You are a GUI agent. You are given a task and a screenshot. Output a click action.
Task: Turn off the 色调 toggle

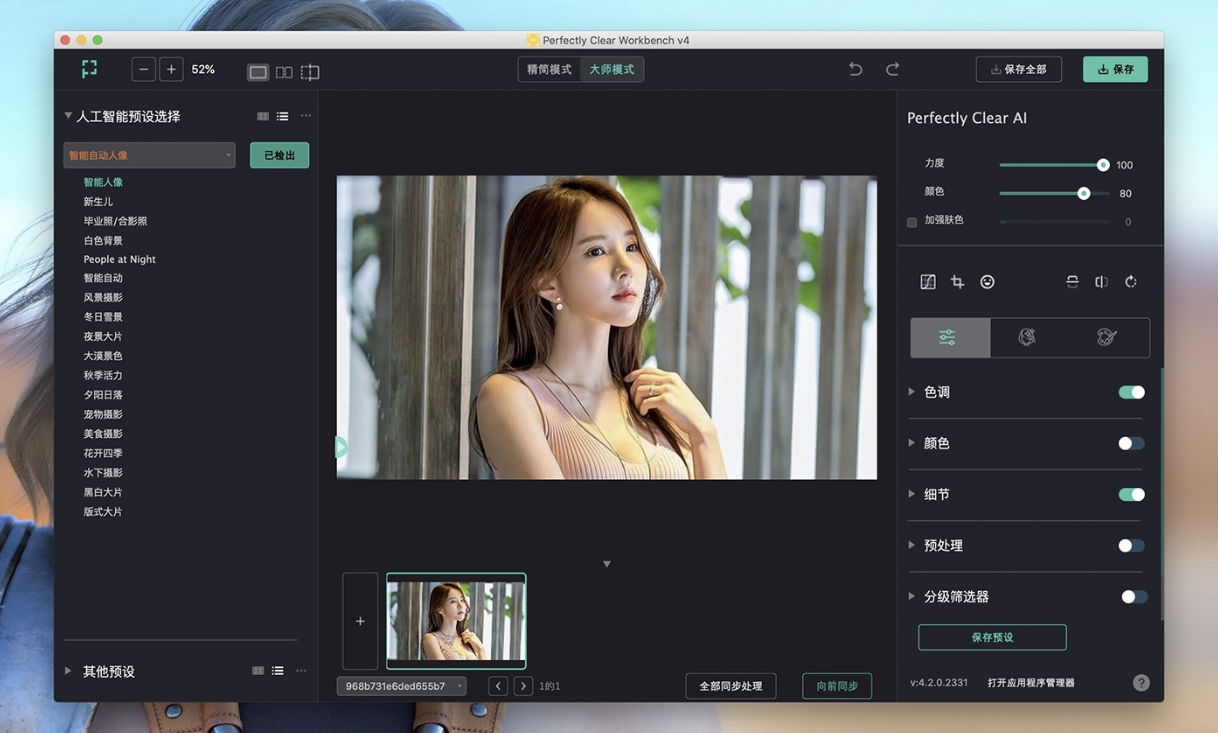[1131, 393]
